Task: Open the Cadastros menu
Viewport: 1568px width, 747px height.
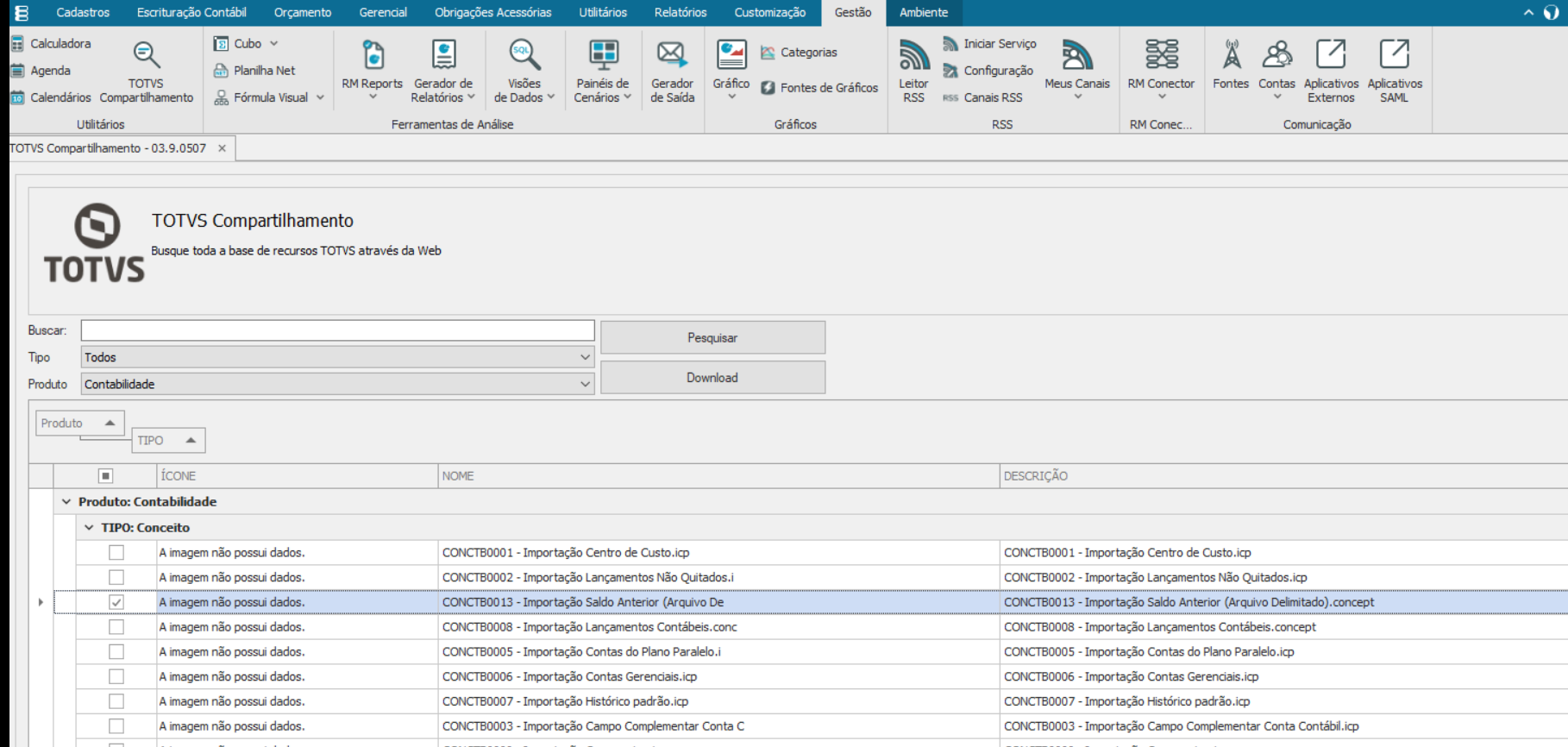Action: (83, 12)
